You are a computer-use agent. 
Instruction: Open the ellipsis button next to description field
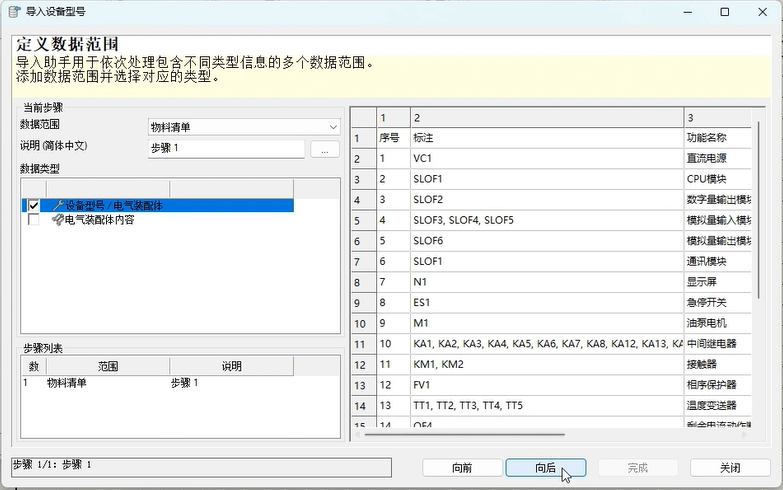coord(325,149)
